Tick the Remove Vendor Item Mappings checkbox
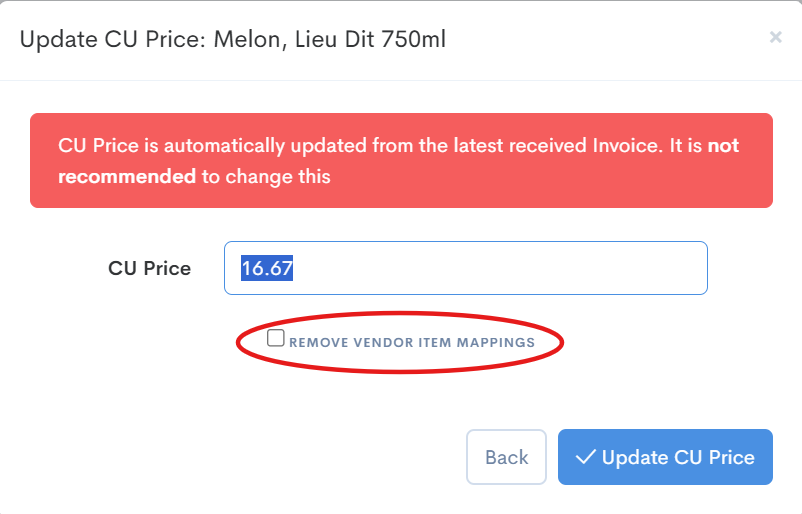This screenshot has width=802, height=514. (x=276, y=339)
